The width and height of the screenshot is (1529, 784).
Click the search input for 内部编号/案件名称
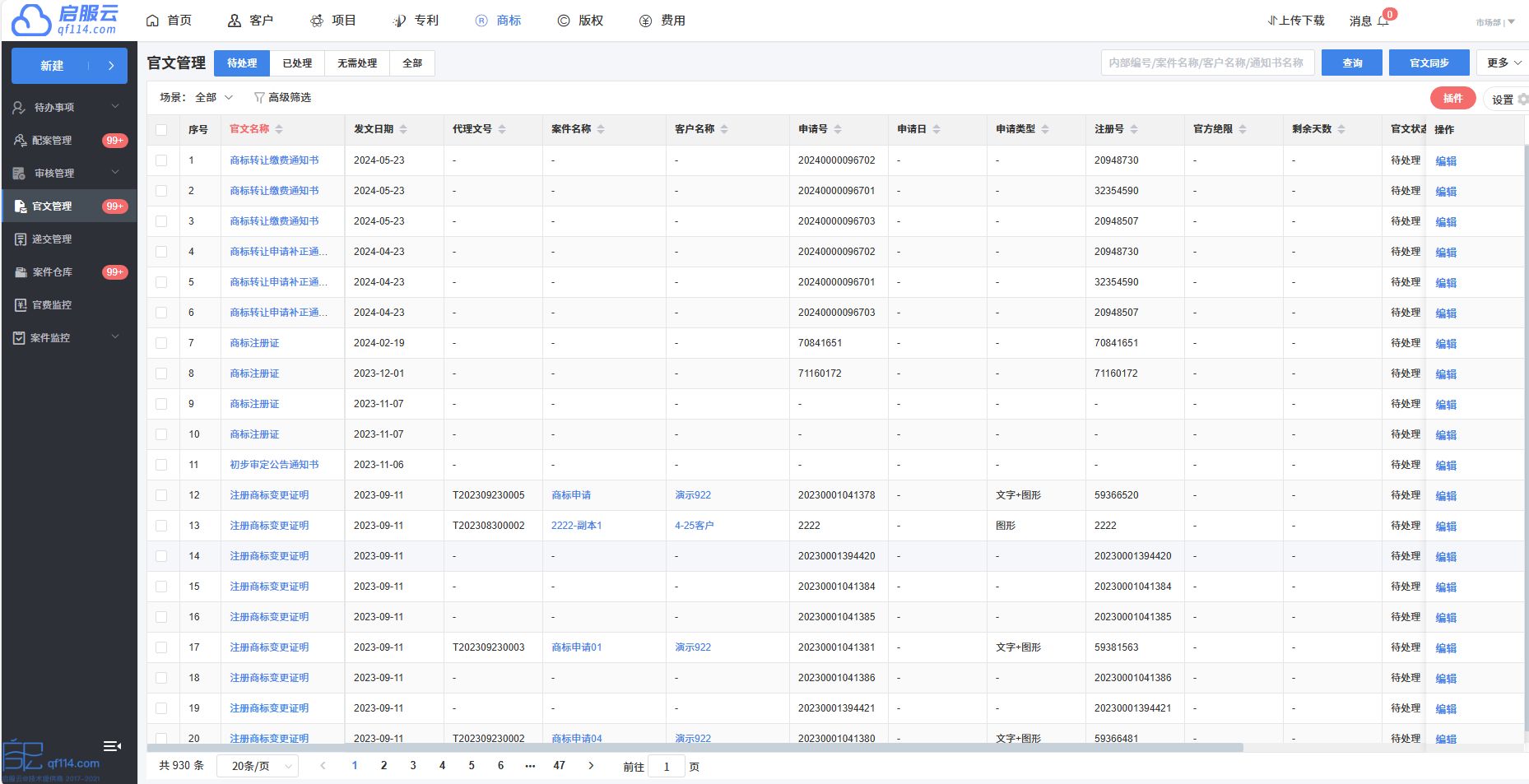point(1207,63)
